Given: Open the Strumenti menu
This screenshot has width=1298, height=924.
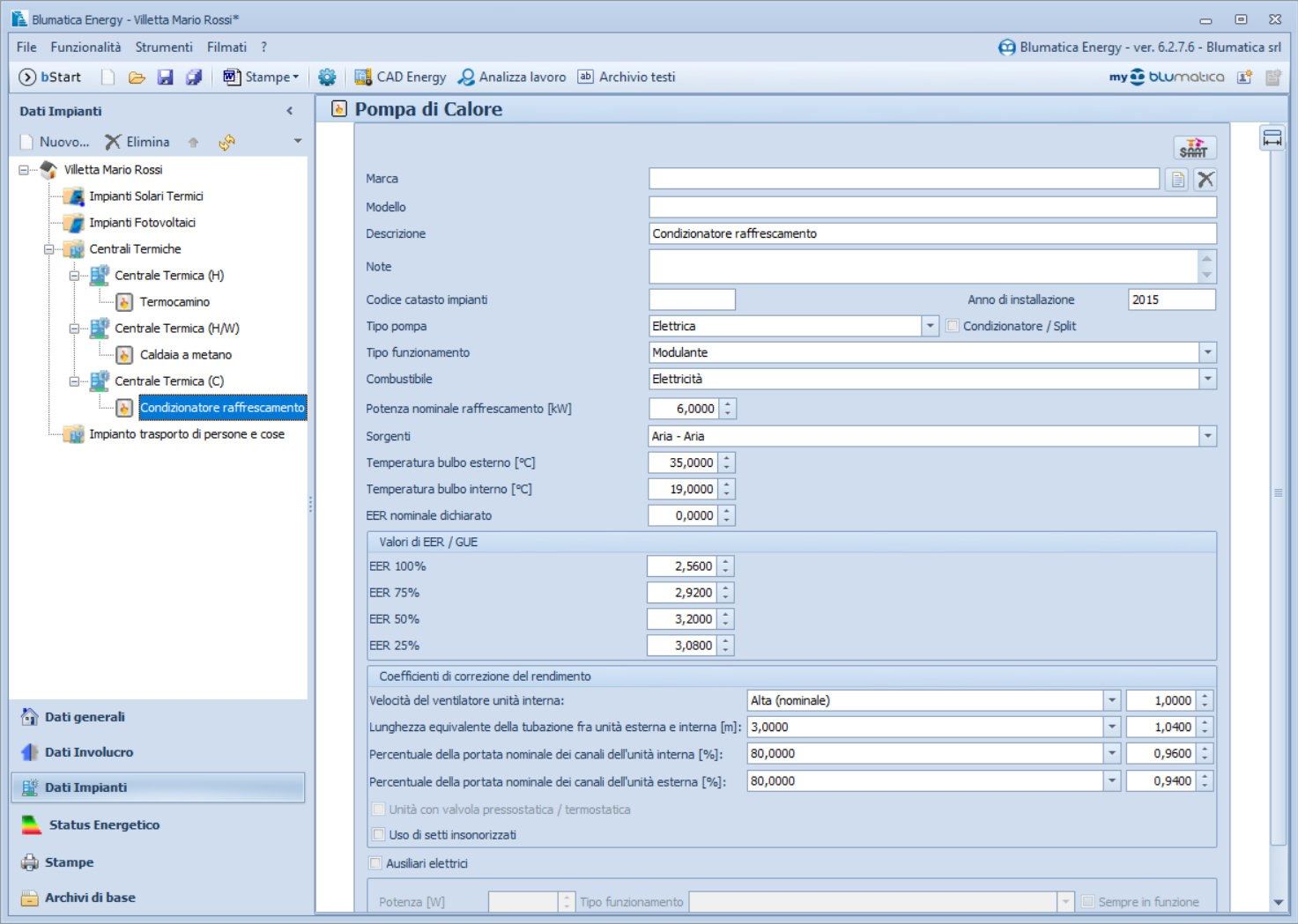Looking at the screenshot, I should [x=163, y=48].
